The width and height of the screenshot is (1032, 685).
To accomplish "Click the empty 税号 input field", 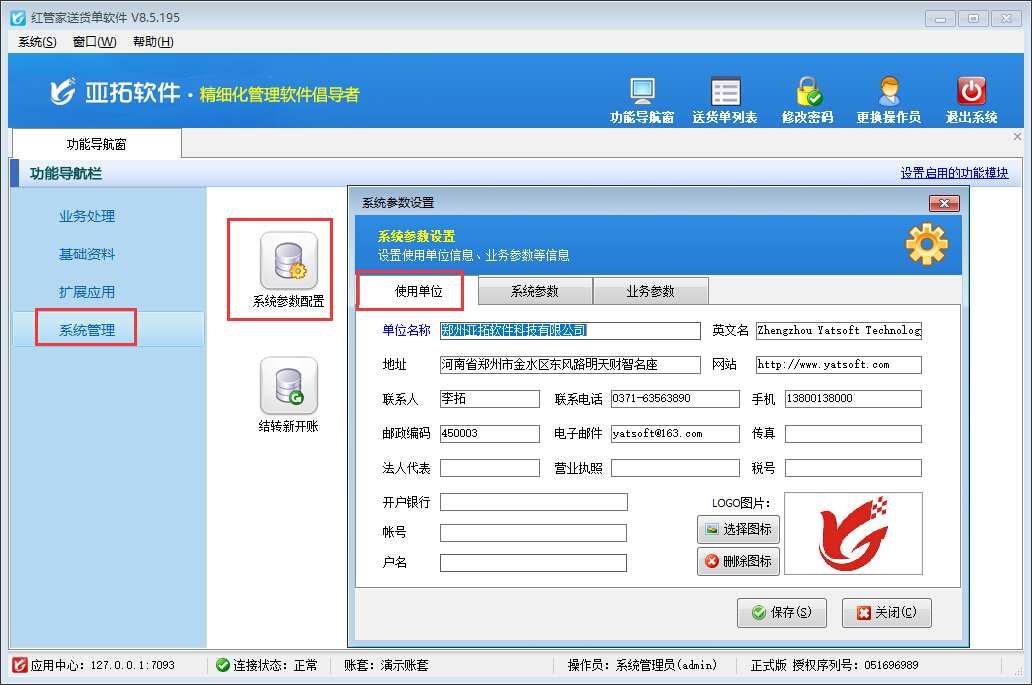I will click(x=853, y=468).
